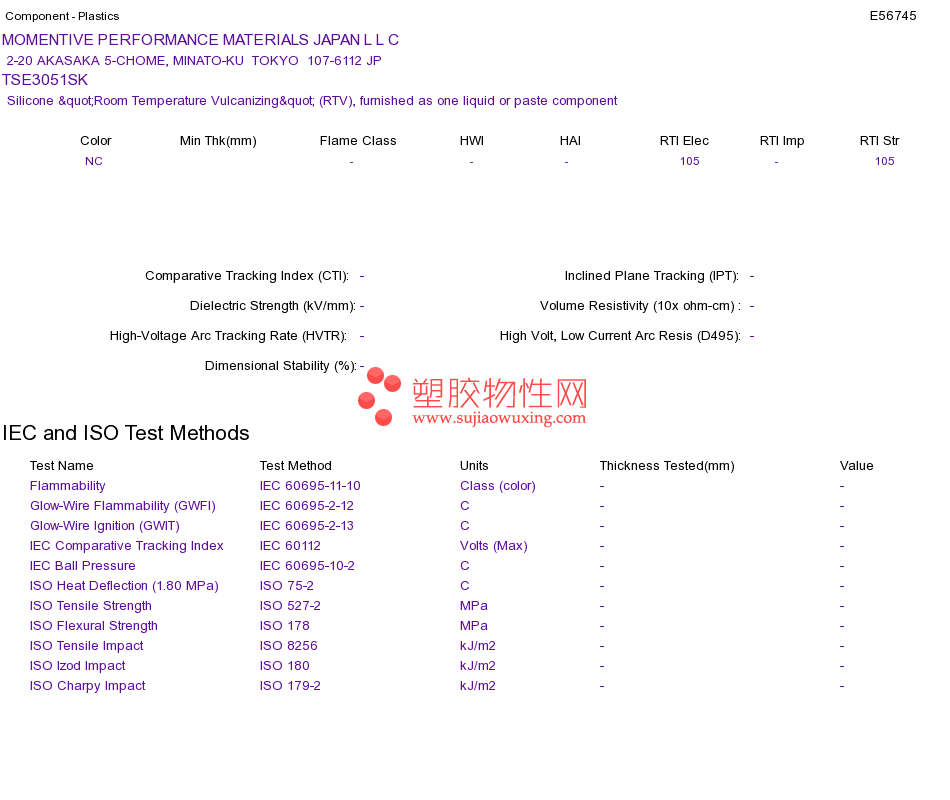Click the HWI column header
This screenshot has height=800, width=950.
tap(472, 141)
